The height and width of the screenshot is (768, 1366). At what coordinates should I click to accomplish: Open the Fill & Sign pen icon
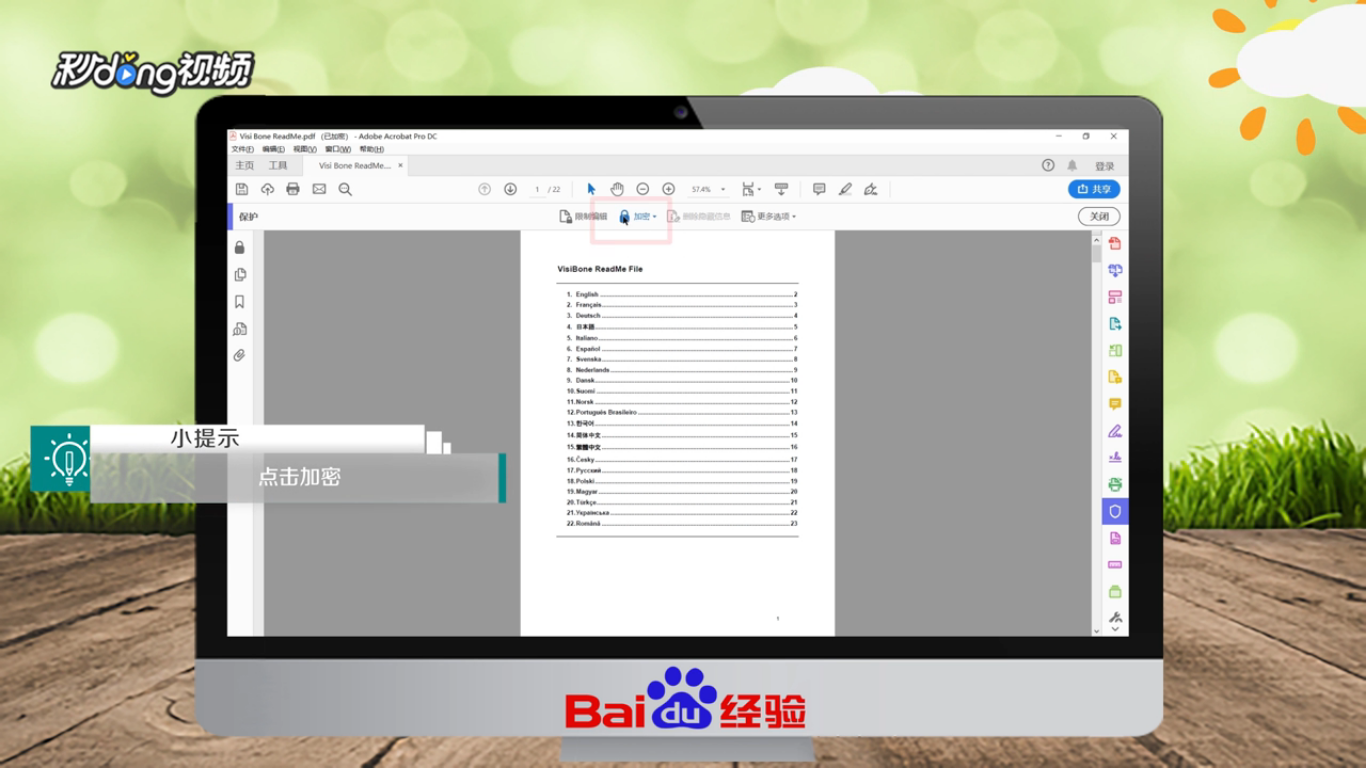pos(869,188)
